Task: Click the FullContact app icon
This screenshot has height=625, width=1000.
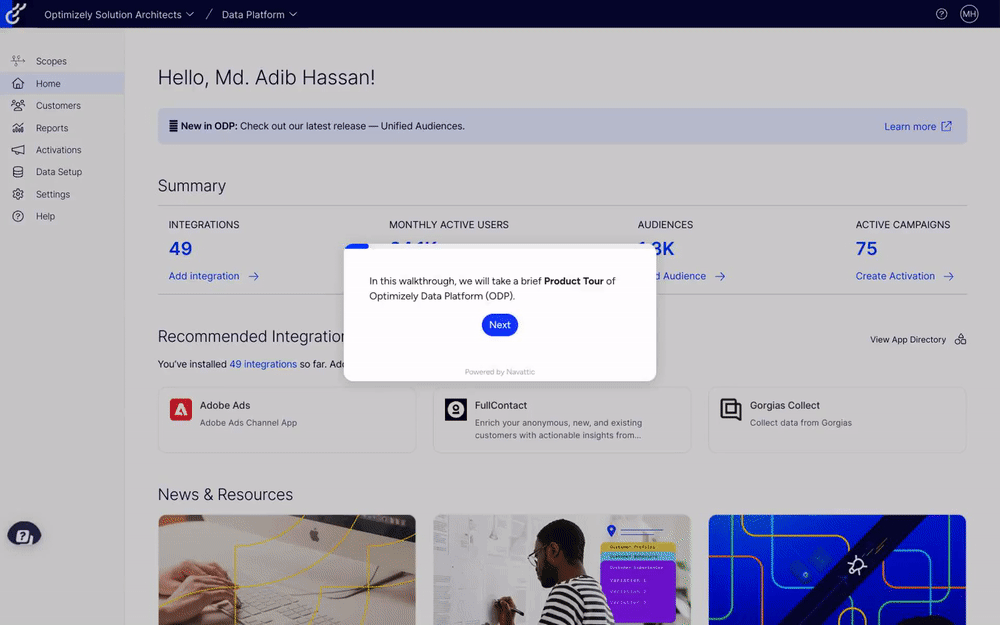Action: (x=456, y=410)
